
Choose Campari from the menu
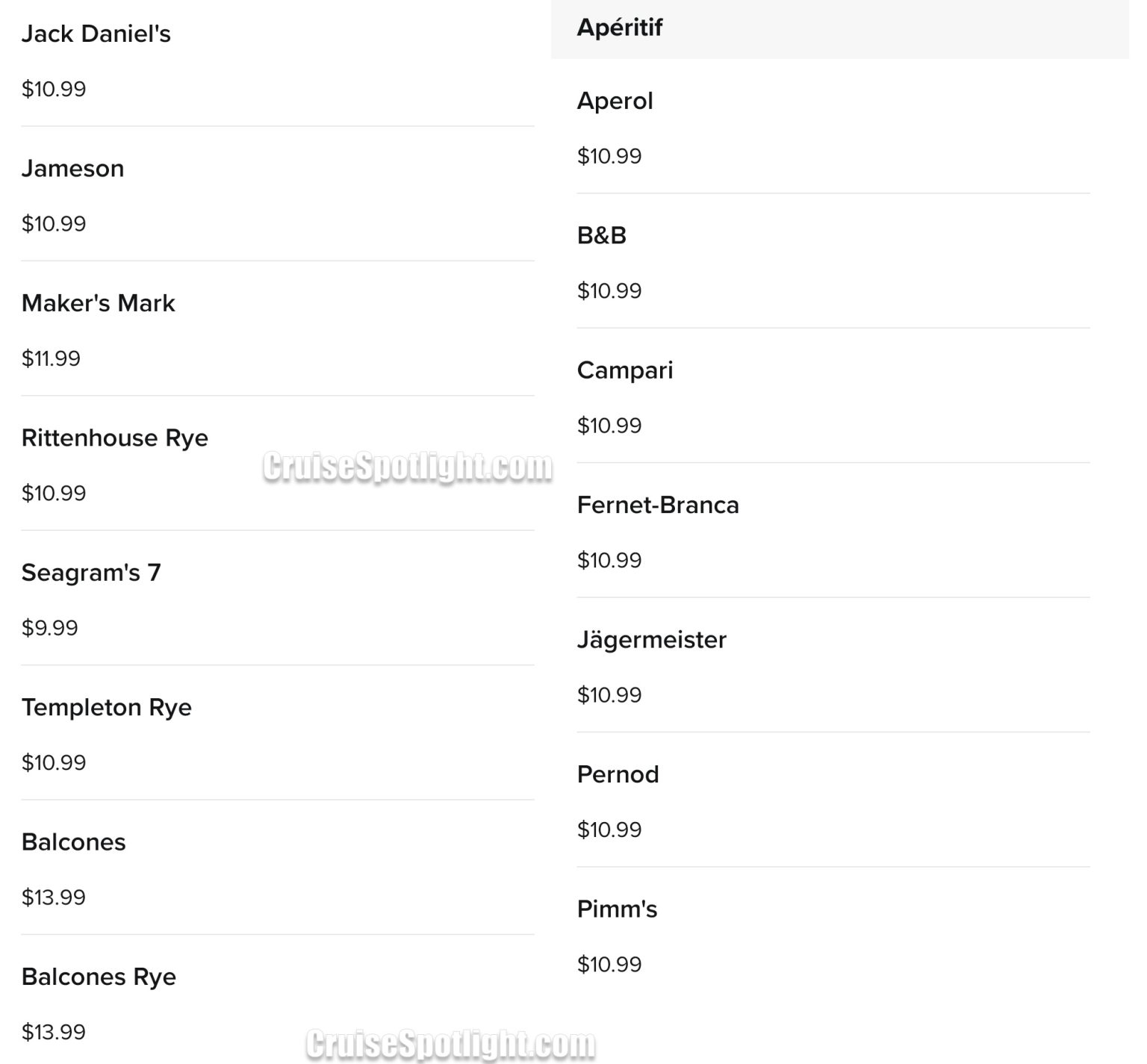pos(625,370)
